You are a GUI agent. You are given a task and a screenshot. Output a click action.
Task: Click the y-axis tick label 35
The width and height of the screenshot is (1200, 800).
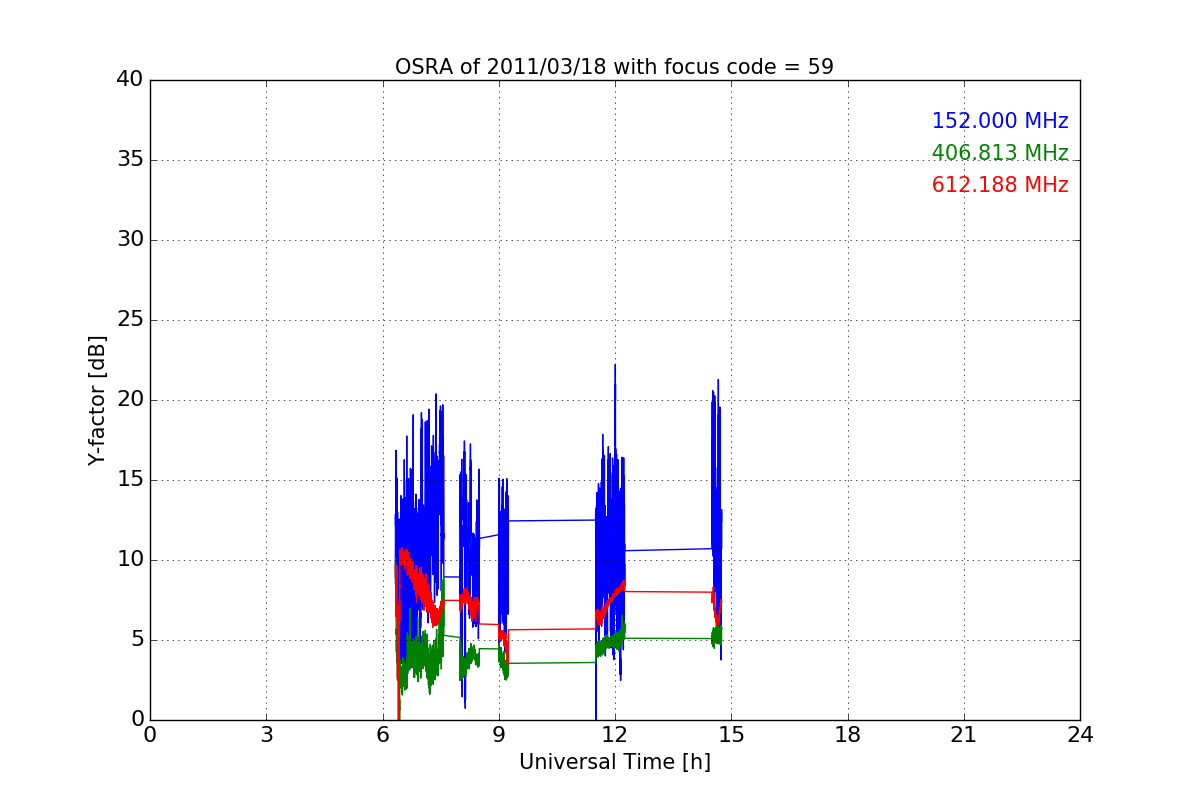[x=130, y=160]
